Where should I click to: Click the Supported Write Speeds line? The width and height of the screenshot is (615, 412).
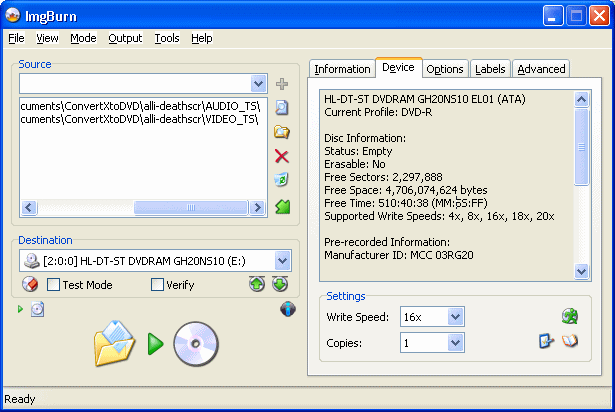[x=439, y=216]
